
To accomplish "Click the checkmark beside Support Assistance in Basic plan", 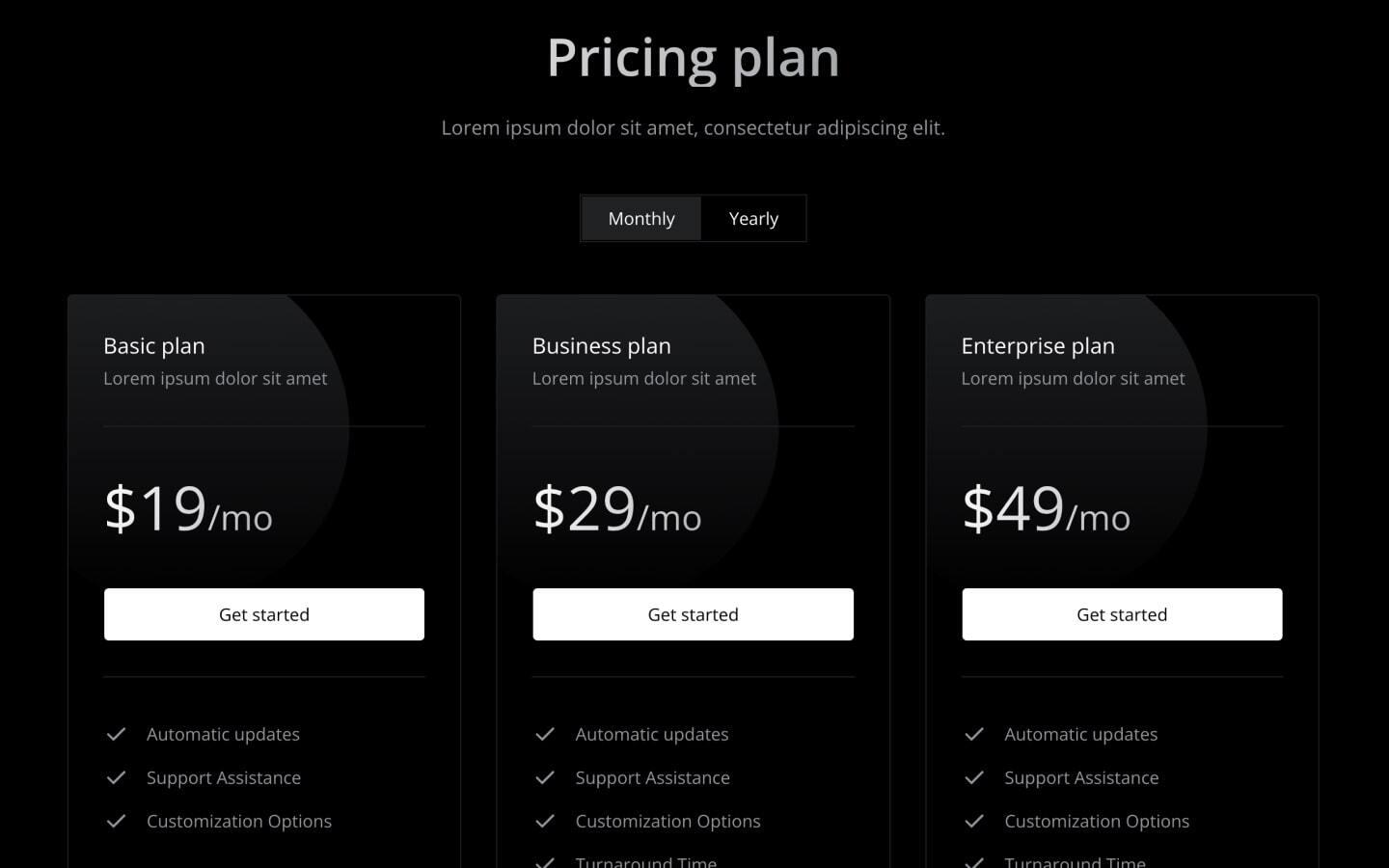I will point(117,777).
